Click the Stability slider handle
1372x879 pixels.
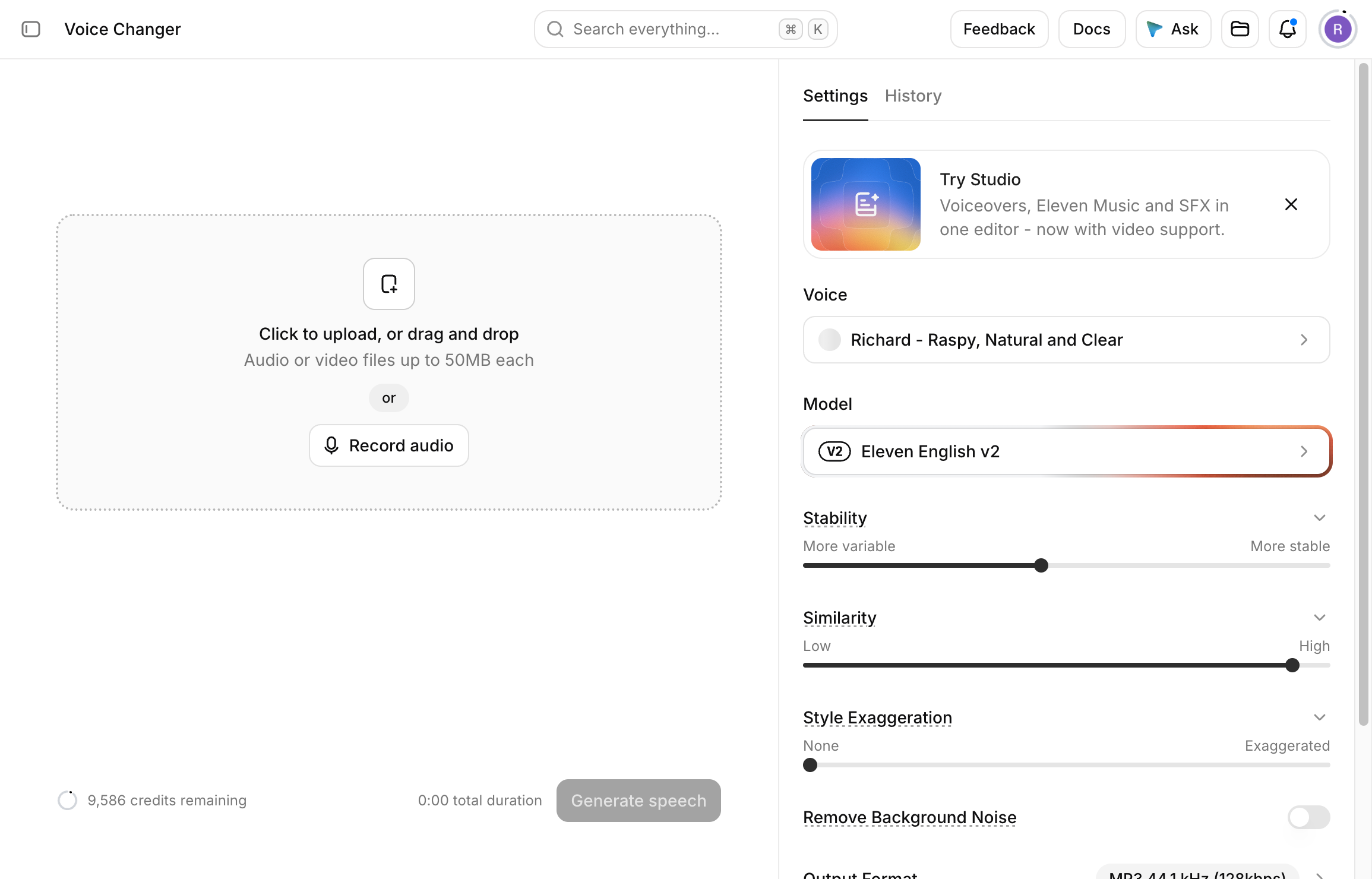tap(1041, 565)
